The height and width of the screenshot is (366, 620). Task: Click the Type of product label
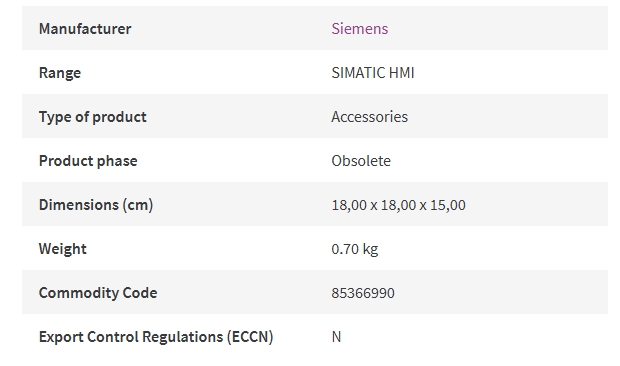(93, 117)
